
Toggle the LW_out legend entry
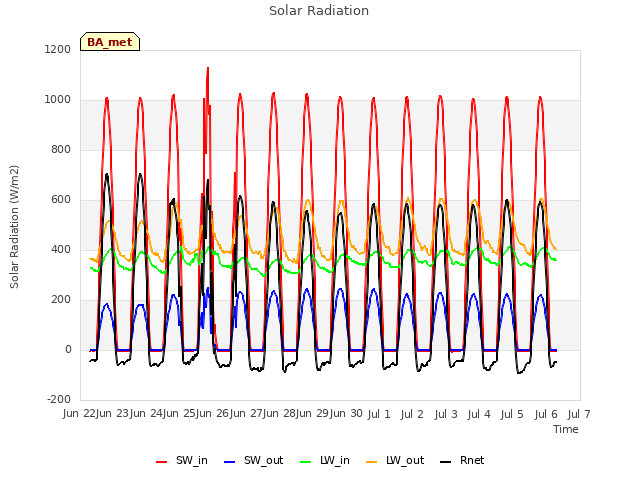[x=395, y=460]
